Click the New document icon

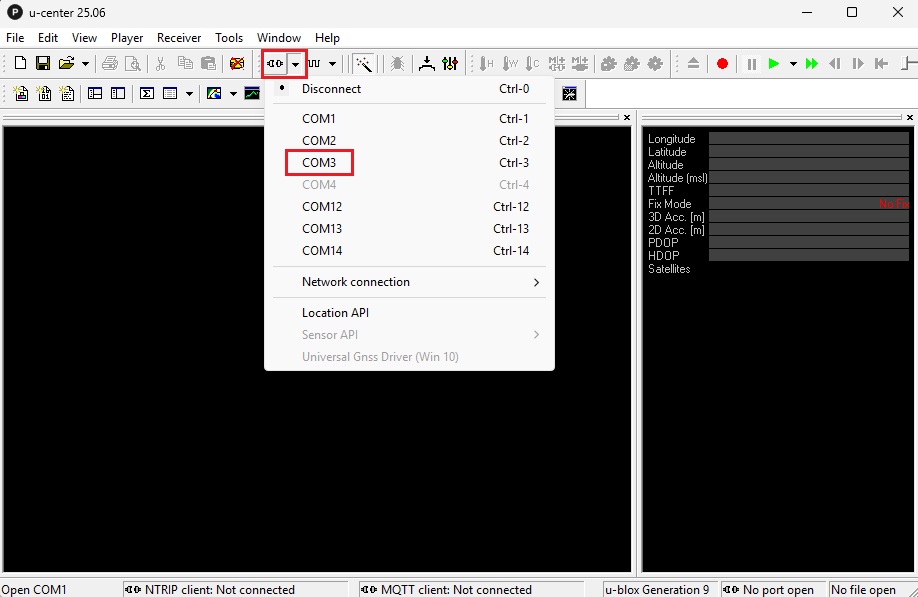click(20, 63)
